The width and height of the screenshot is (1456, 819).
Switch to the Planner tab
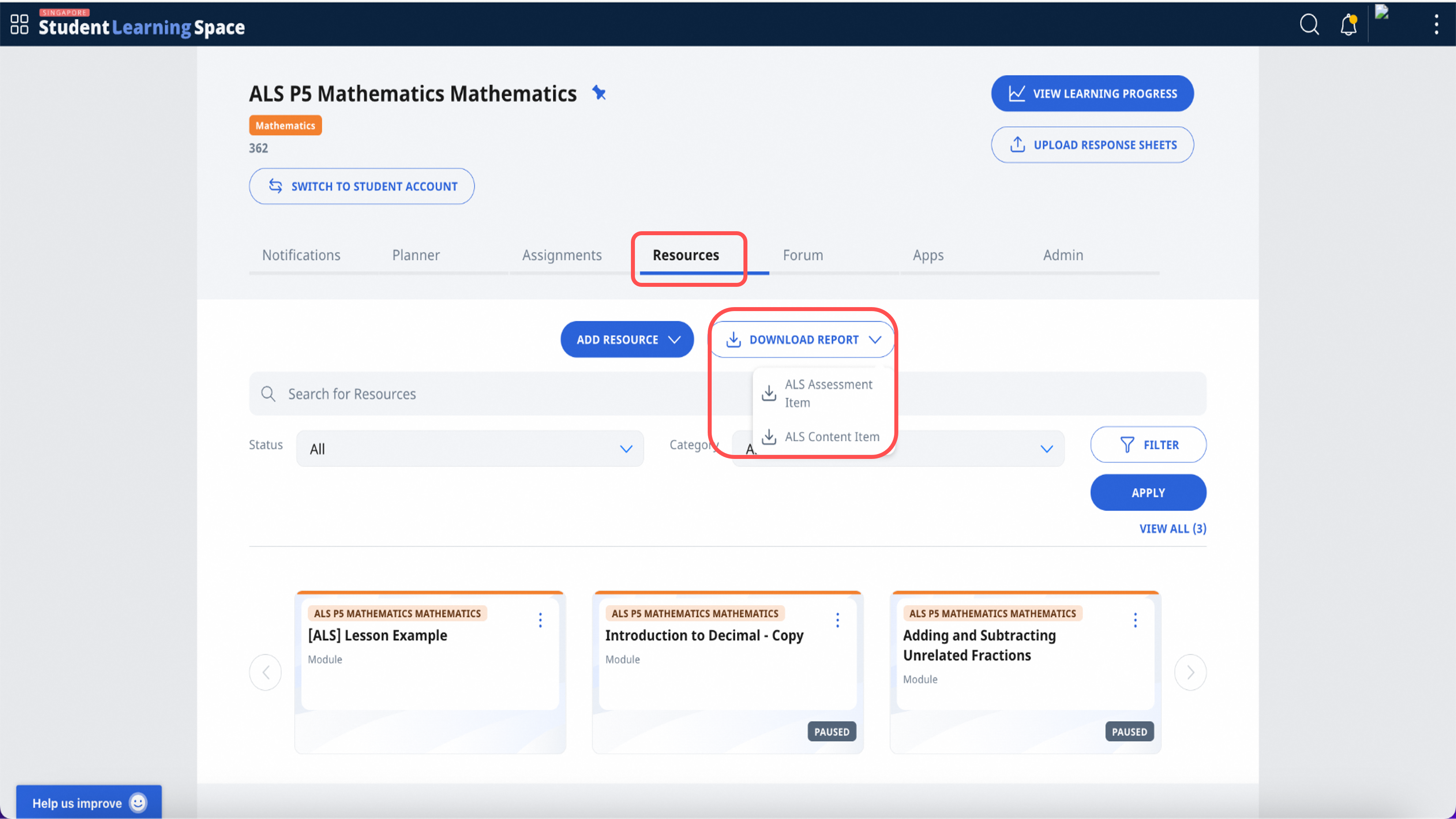(x=416, y=255)
